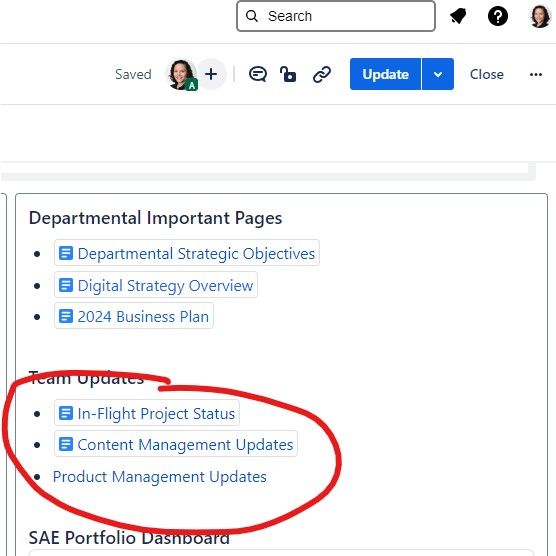Open page restrictions padlock icon
This screenshot has width=556, height=556.
pyautogui.click(x=288, y=74)
